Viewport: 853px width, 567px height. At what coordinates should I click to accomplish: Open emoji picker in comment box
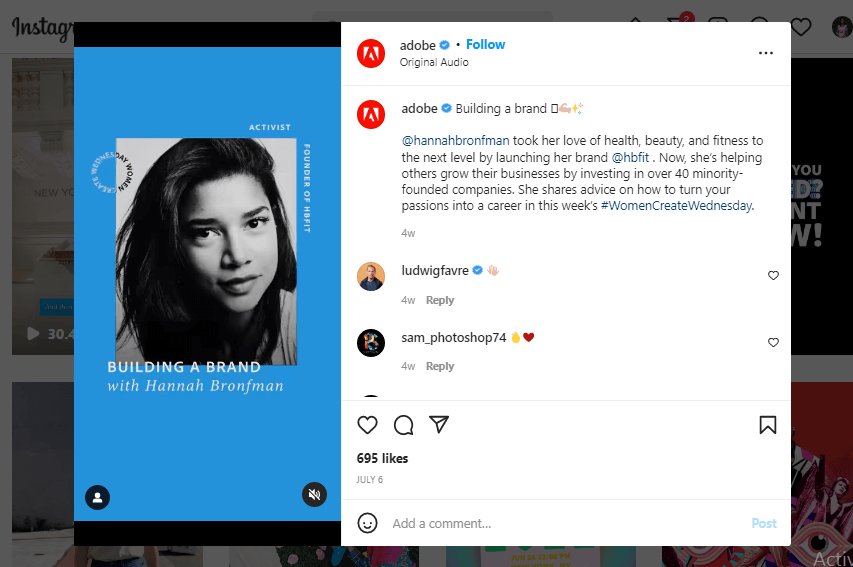coord(367,523)
